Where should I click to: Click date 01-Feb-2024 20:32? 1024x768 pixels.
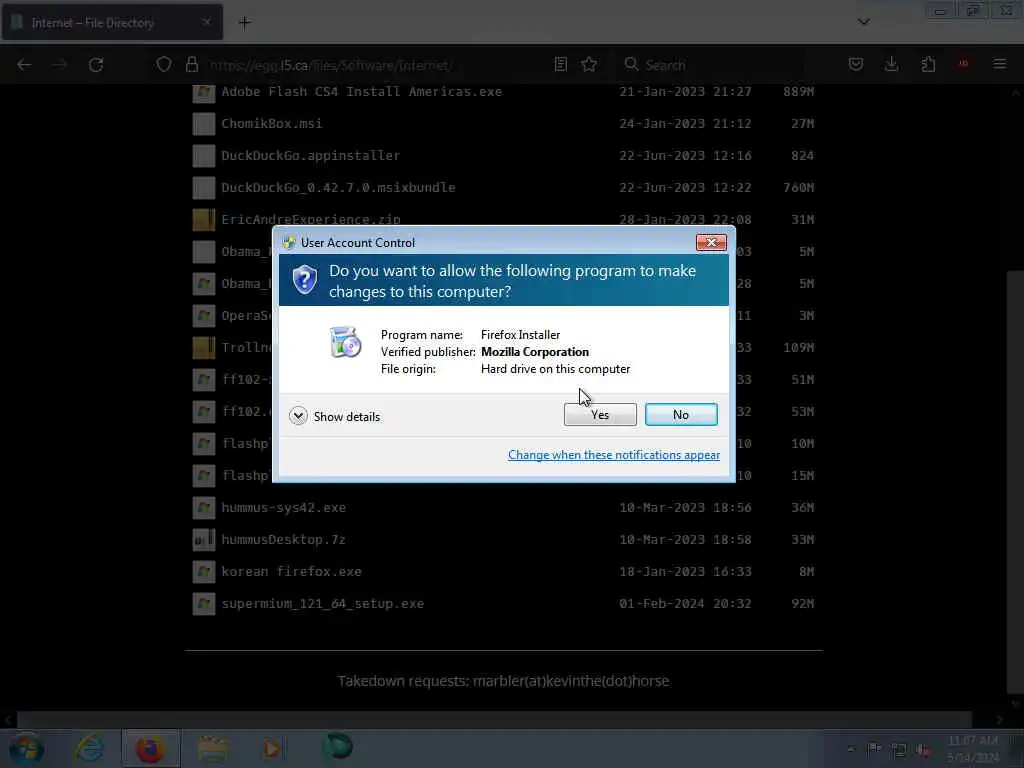pyautogui.click(x=685, y=603)
